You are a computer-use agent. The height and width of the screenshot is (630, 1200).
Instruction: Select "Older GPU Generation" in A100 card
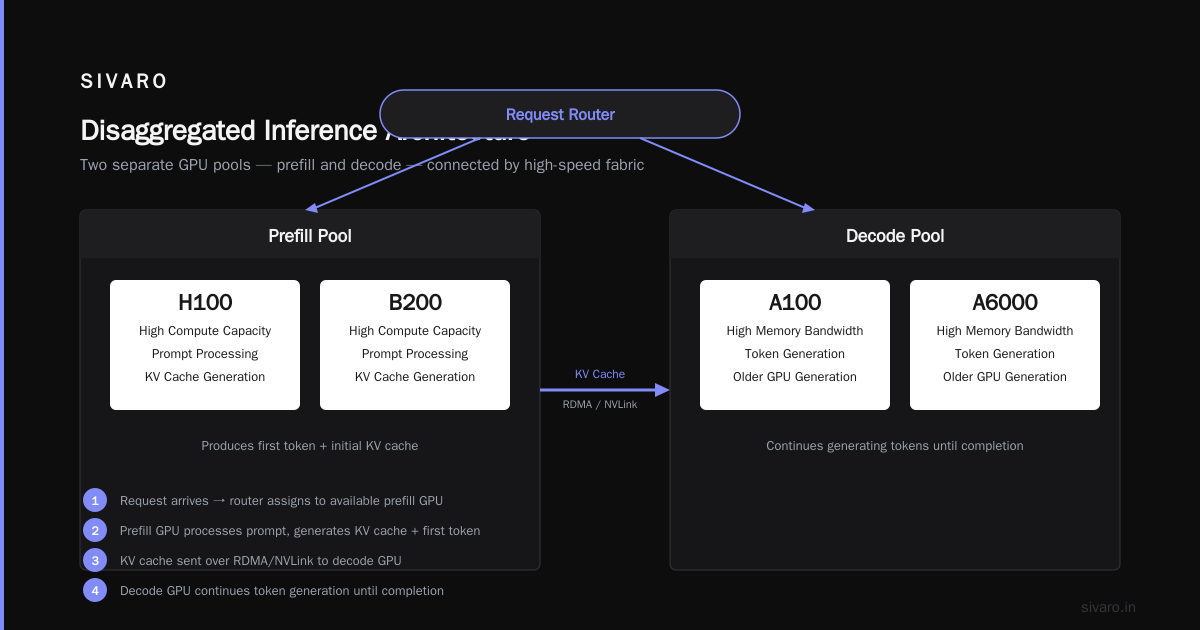(x=795, y=377)
